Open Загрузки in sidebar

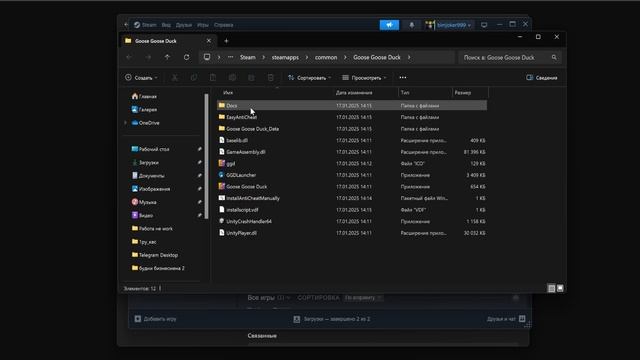point(145,162)
